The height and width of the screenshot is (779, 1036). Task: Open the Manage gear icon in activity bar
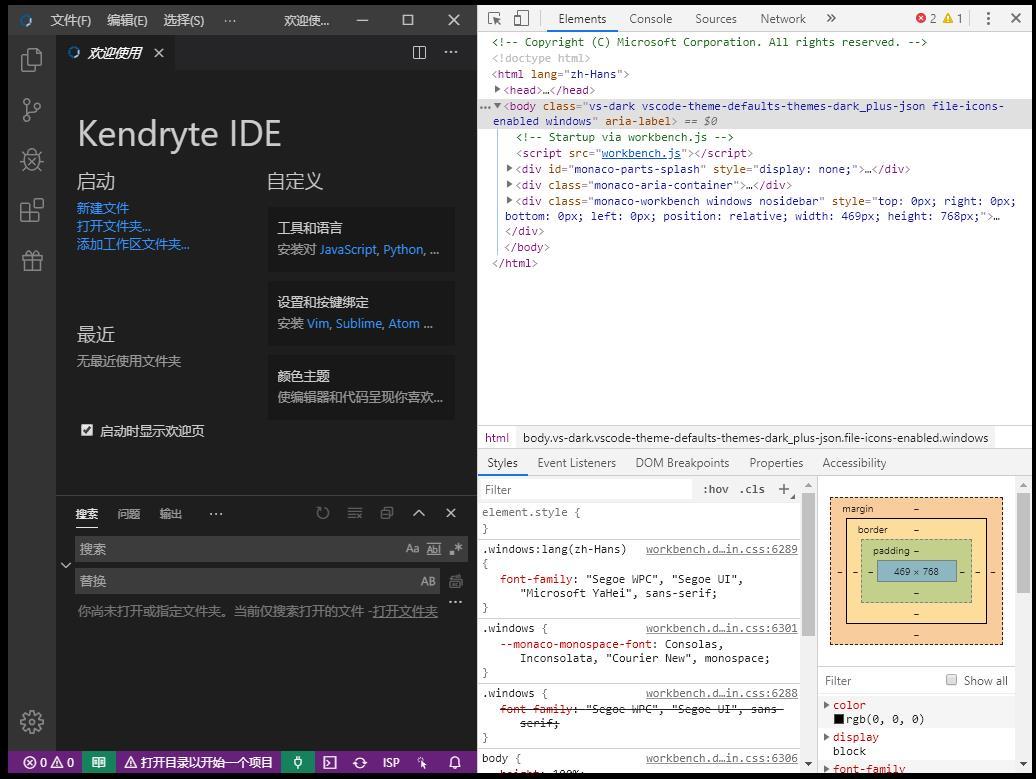coord(32,722)
